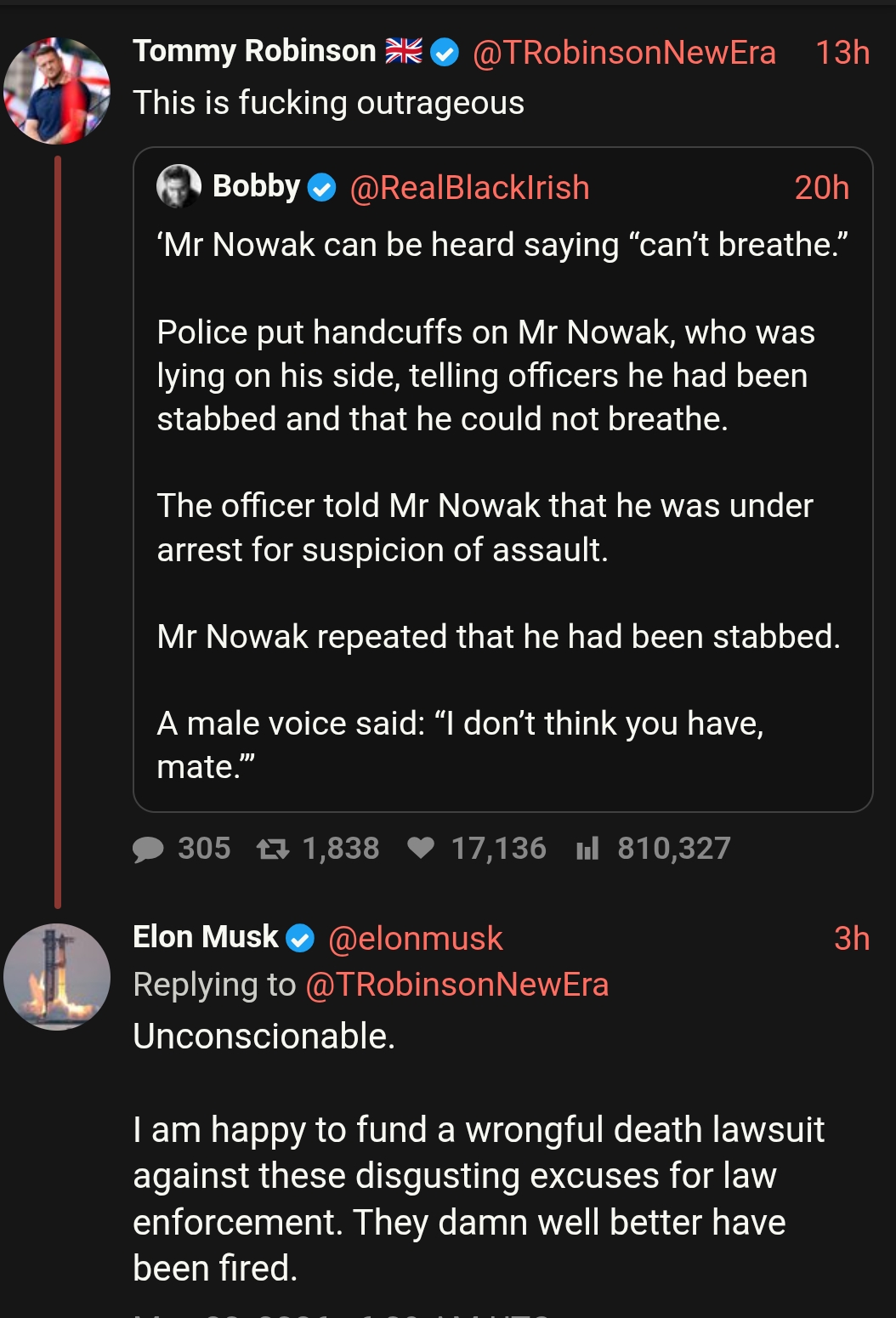Visit the @TRobinsonNewEra handle link at top
Viewport: 896px width, 1318px height.
click(x=624, y=53)
